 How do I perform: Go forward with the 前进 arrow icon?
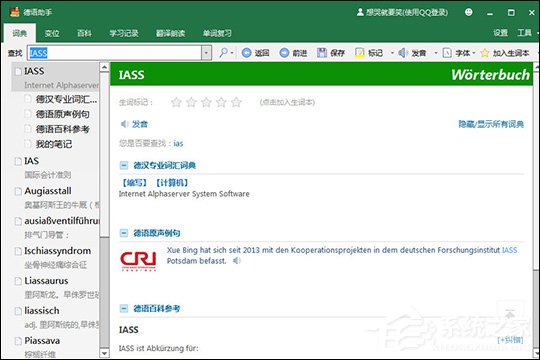point(284,53)
